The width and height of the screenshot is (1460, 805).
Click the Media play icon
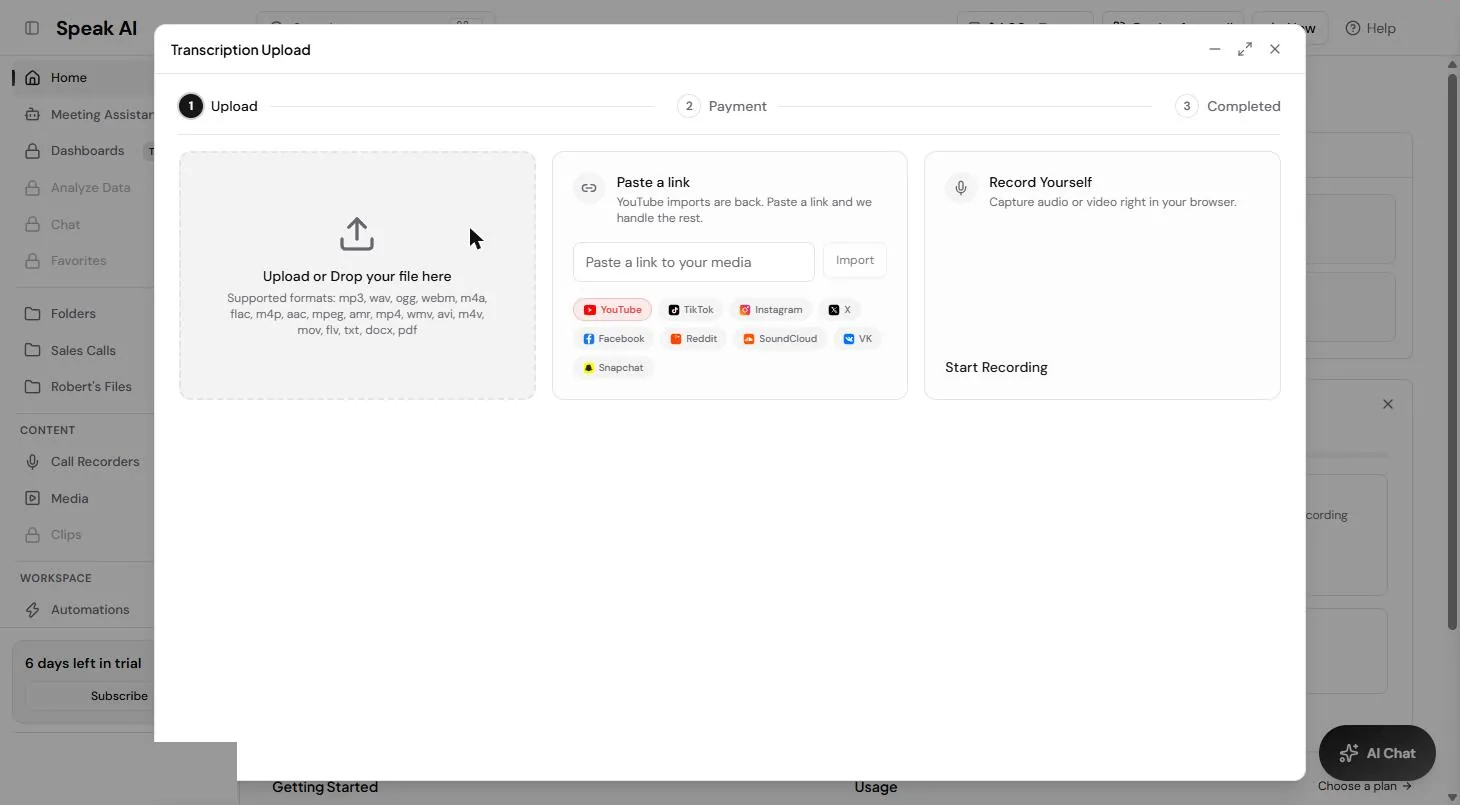point(33,498)
